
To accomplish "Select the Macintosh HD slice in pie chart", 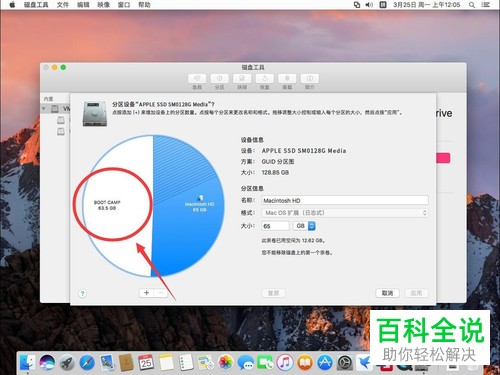I will (x=199, y=207).
